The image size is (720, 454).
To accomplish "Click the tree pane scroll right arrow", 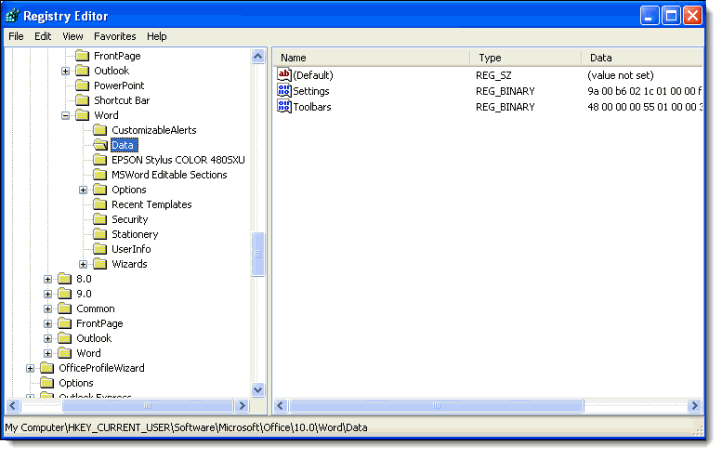I will [242, 406].
